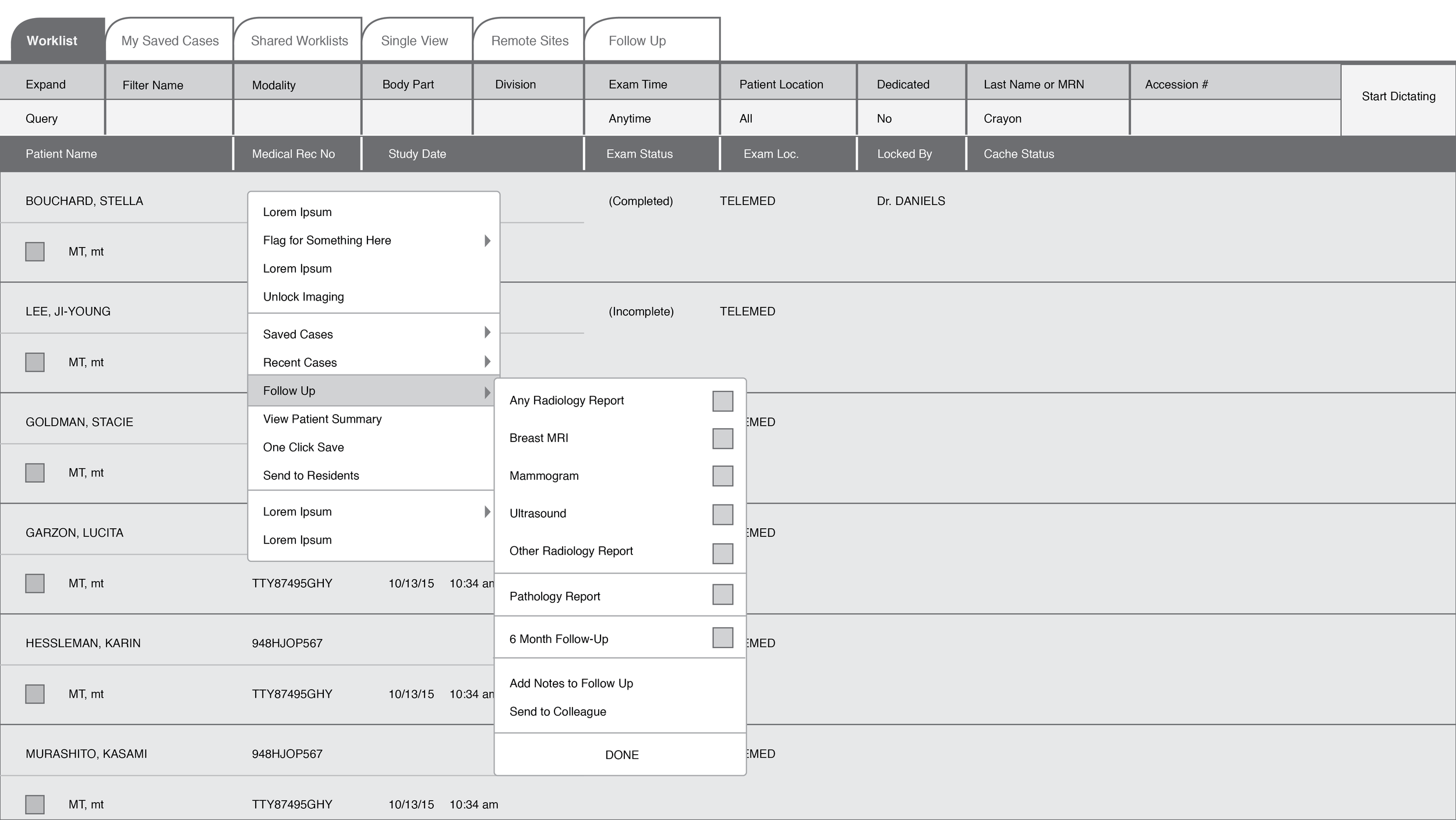This screenshot has height=820, width=1456.
Task: Click Add Notes to Follow Up
Action: (620, 683)
